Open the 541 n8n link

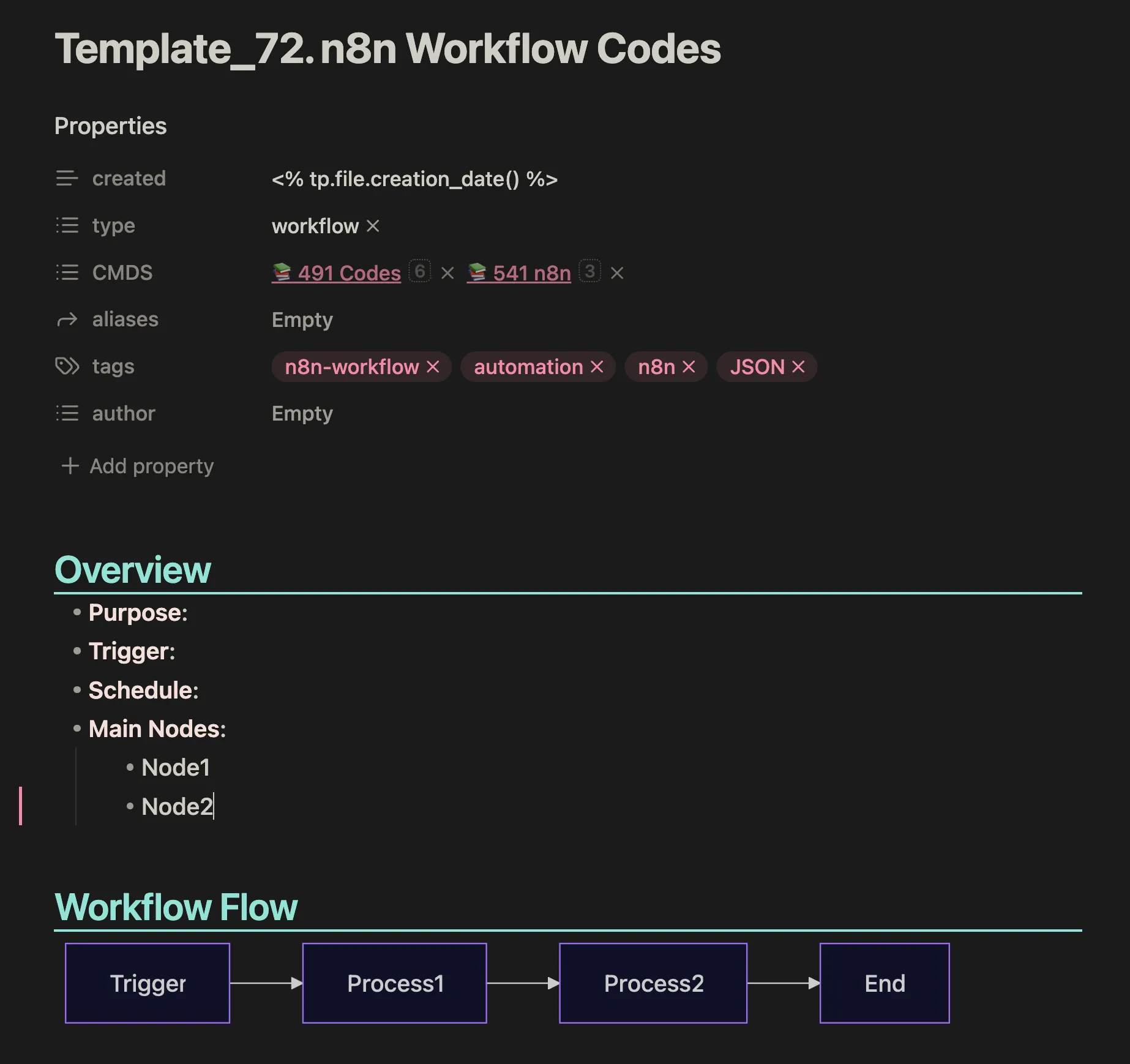(x=531, y=273)
